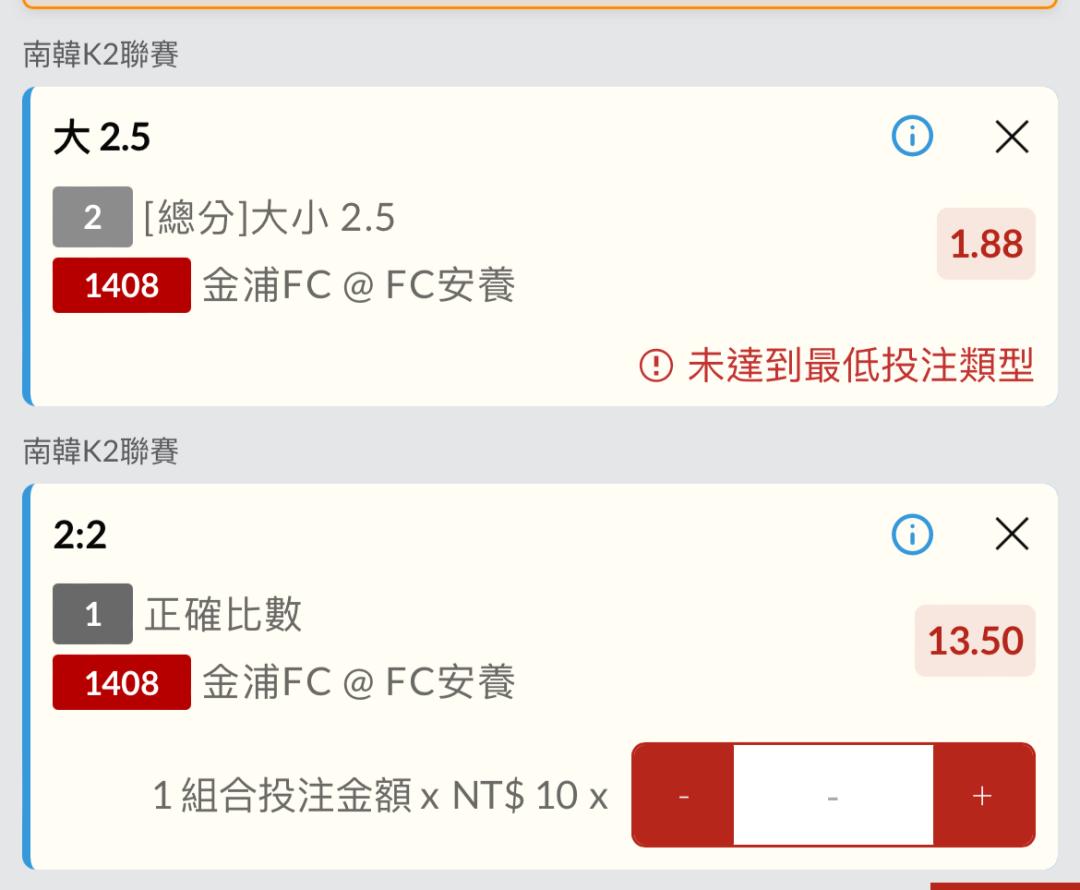Image resolution: width=1080 pixels, height=890 pixels.
Task: Click the 大 2.5 selection title
Action: click(x=102, y=136)
